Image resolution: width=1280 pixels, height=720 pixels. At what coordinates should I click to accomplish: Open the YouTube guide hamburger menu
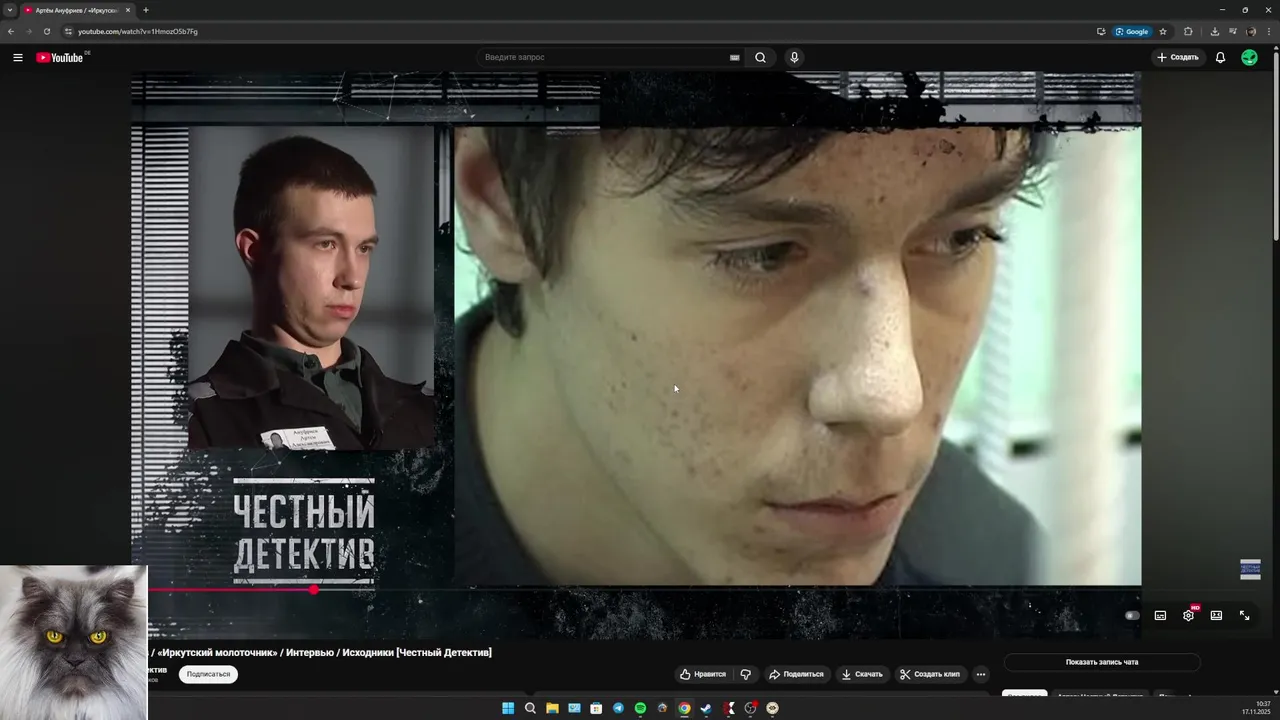(x=18, y=57)
